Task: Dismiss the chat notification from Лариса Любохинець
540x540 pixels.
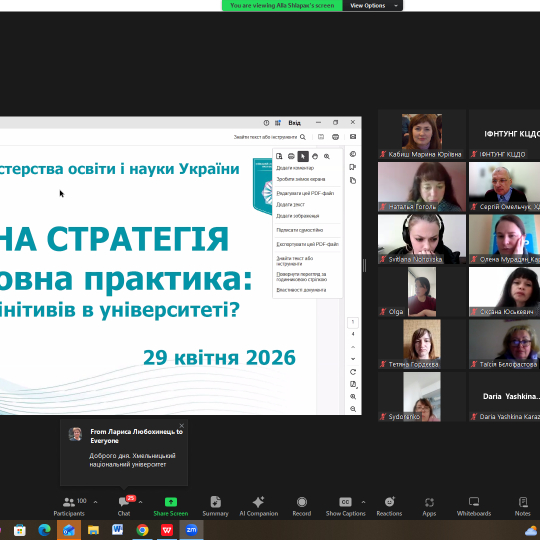Action: (x=182, y=426)
